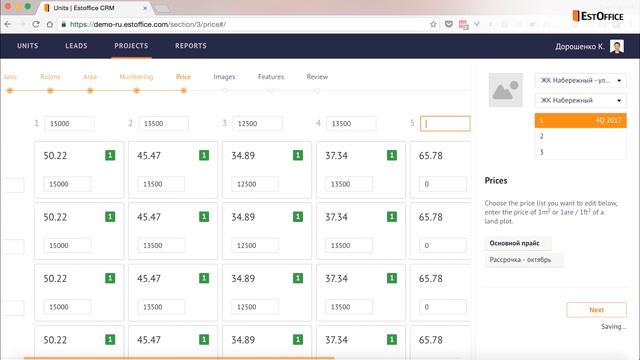Click price field 0 in top-row 65.78 card

443,184
